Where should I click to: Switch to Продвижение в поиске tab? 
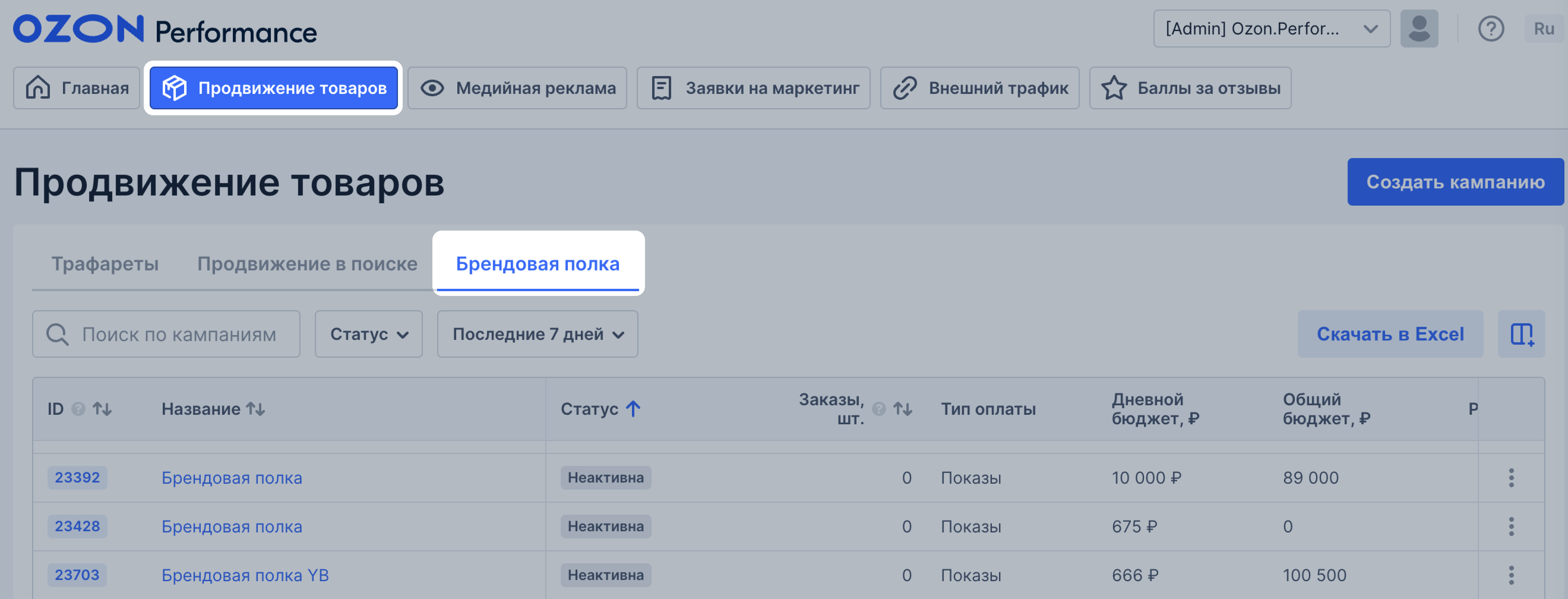coord(307,263)
